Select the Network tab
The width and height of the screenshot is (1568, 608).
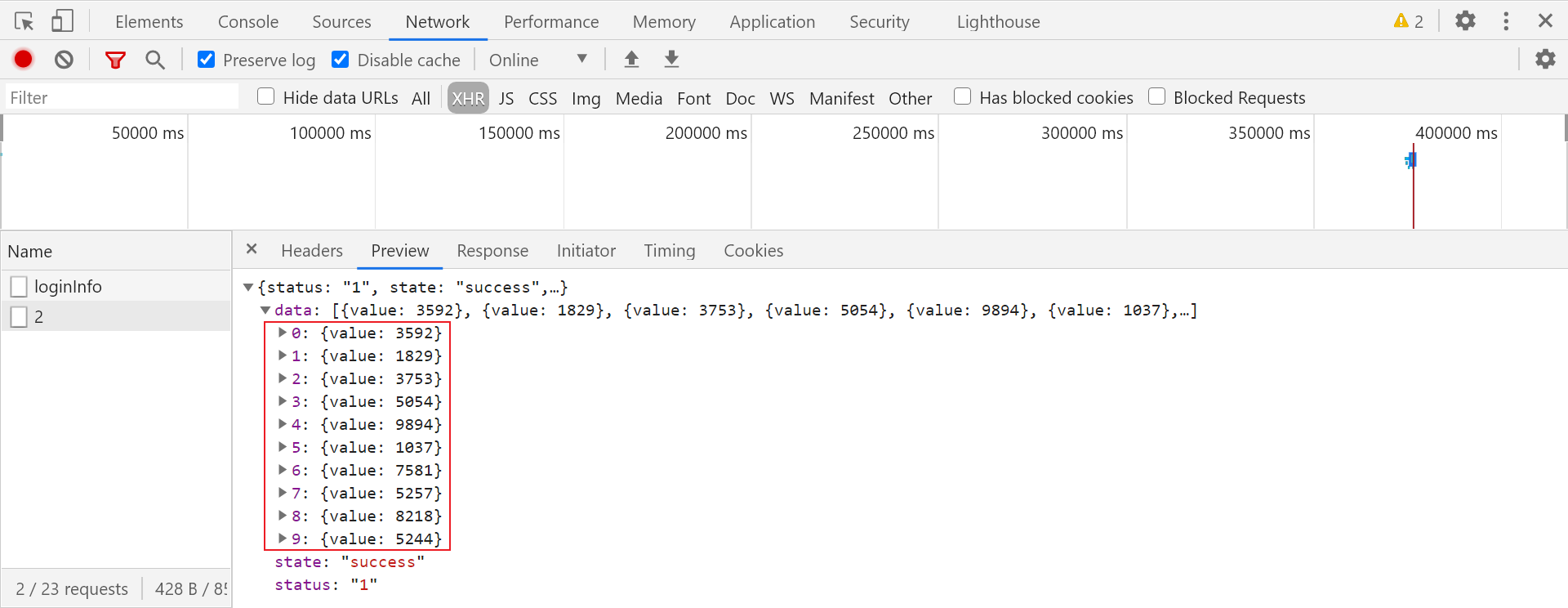pyautogui.click(x=438, y=22)
